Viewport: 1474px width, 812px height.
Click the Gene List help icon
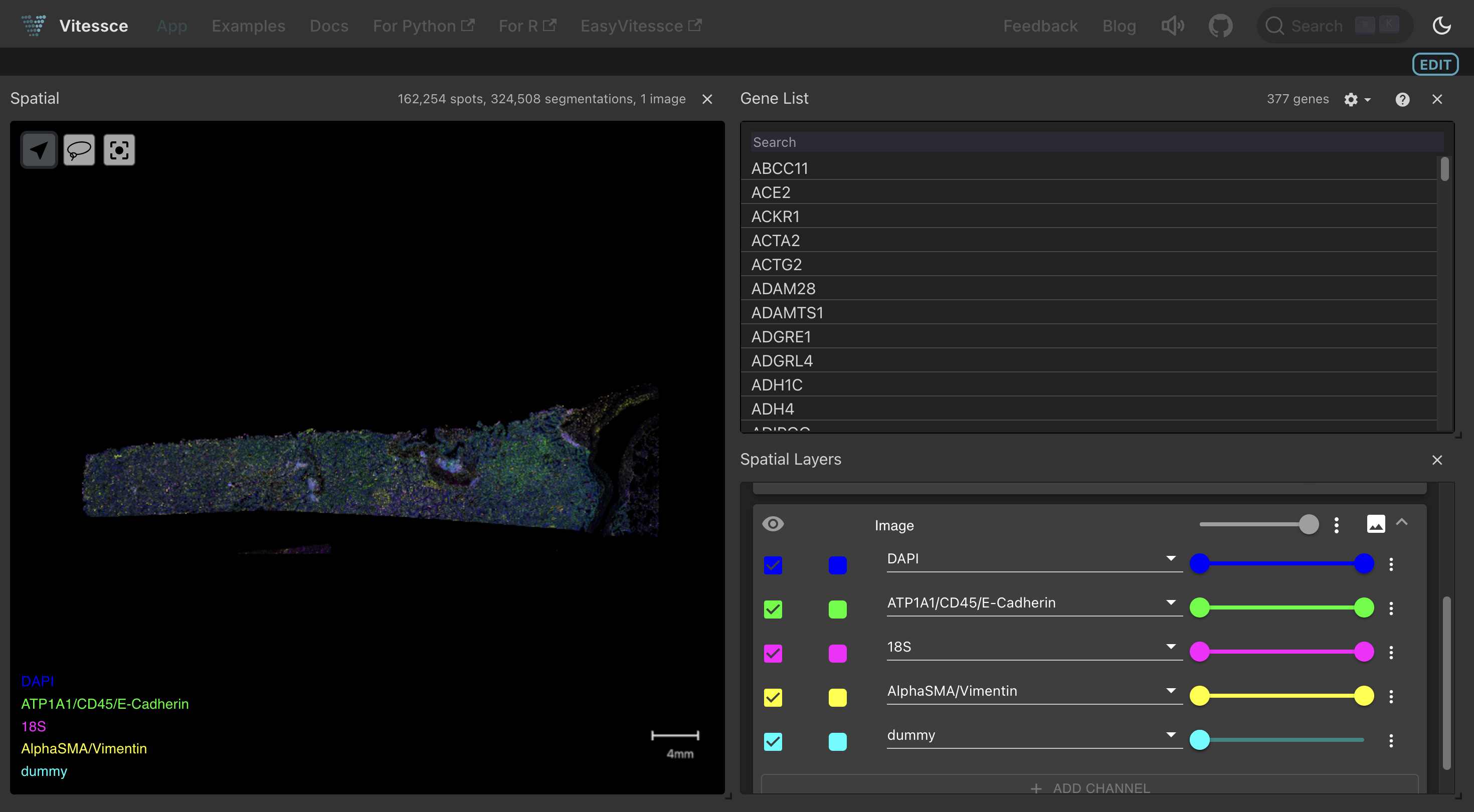pos(1402,100)
